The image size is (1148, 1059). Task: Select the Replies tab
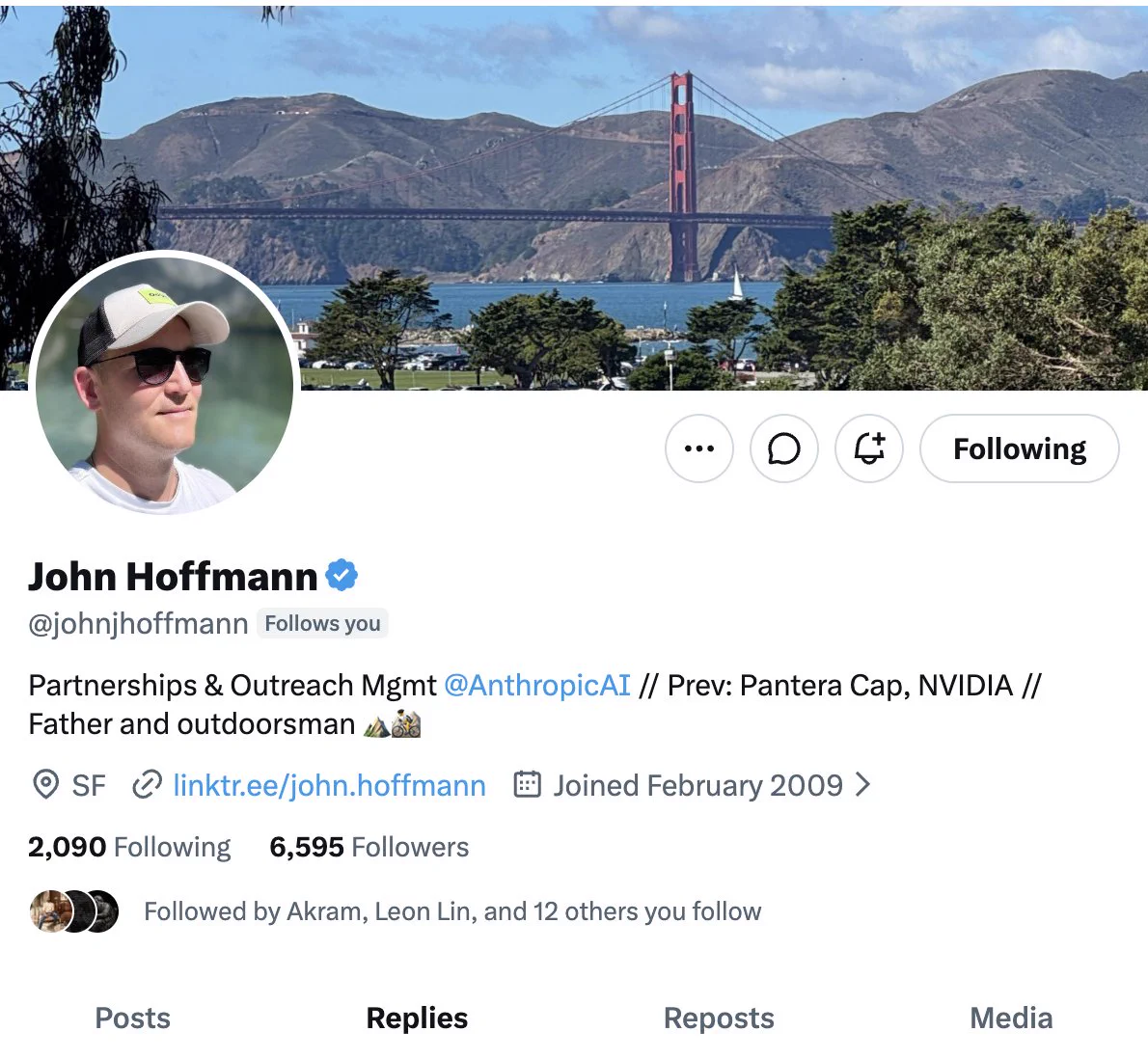pos(417,1018)
